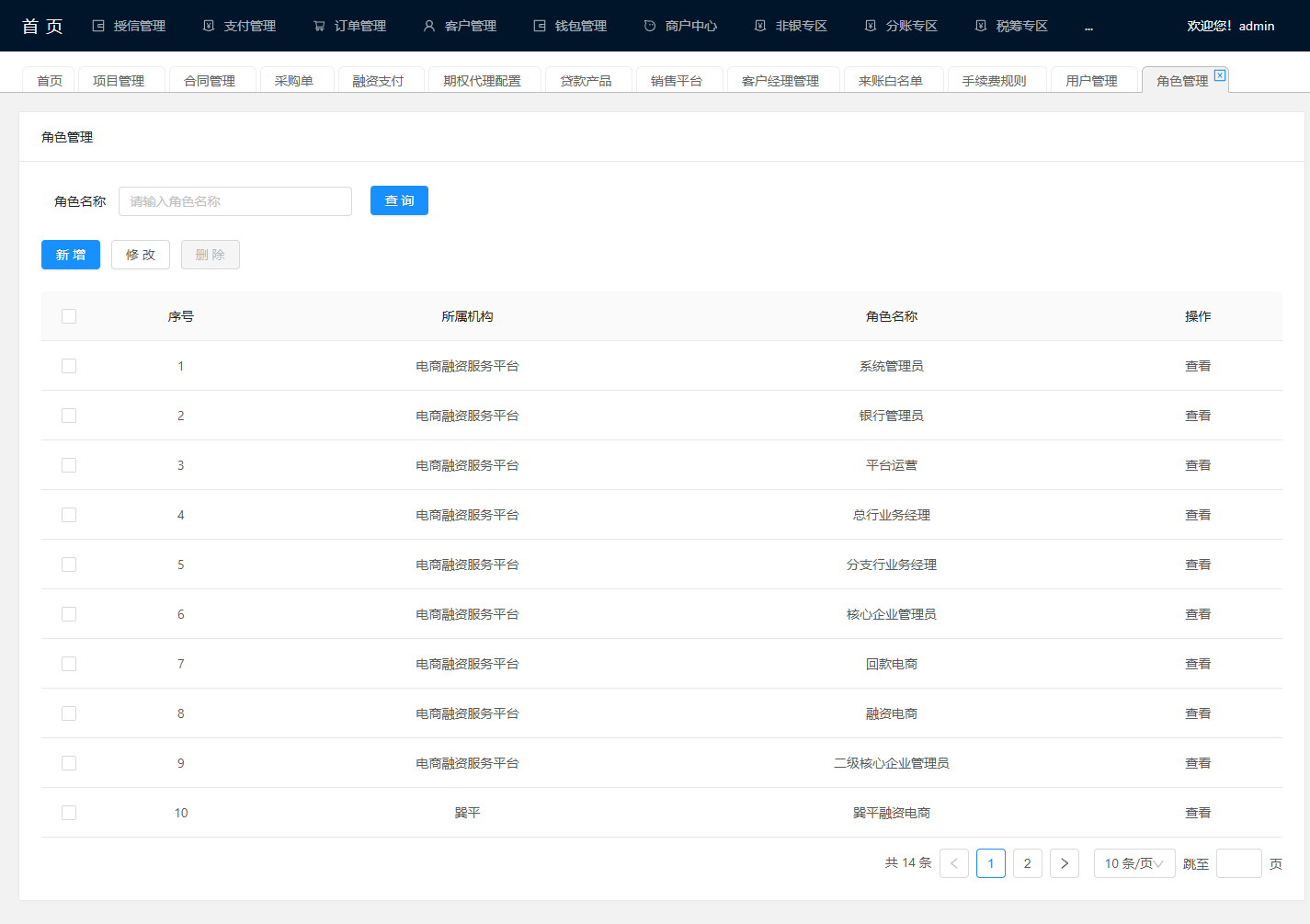Switch to the 用户管理 tab
The image size is (1310, 924).
tap(1092, 81)
